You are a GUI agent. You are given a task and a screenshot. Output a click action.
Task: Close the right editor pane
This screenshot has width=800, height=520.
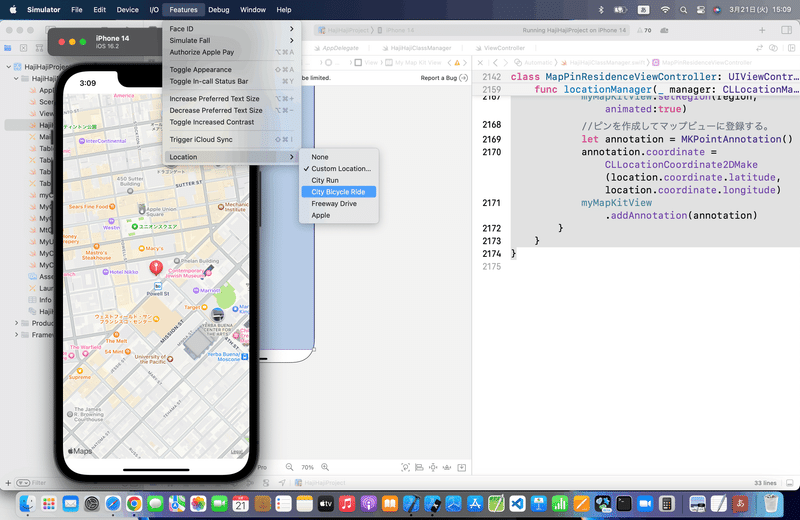coord(480,63)
